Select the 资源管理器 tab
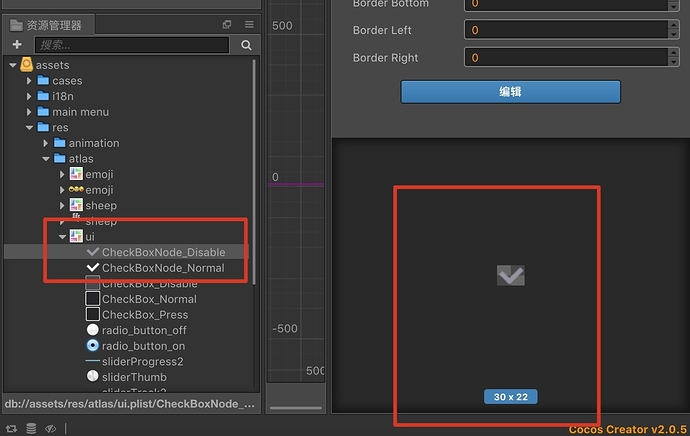Viewport: 690px width, 436px height. (47, 25)
